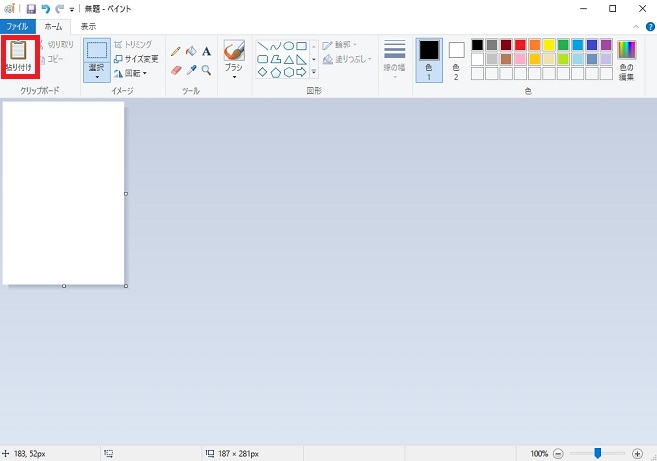Choose the green palette color
This screenshot has width=657, height=461.
[x=563, y=45]
